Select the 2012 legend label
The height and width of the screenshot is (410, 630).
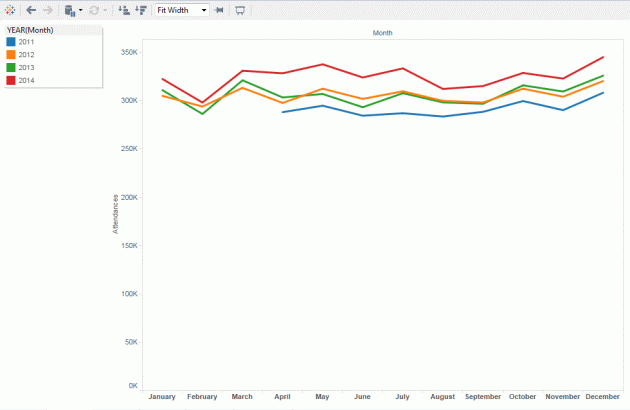27,54
